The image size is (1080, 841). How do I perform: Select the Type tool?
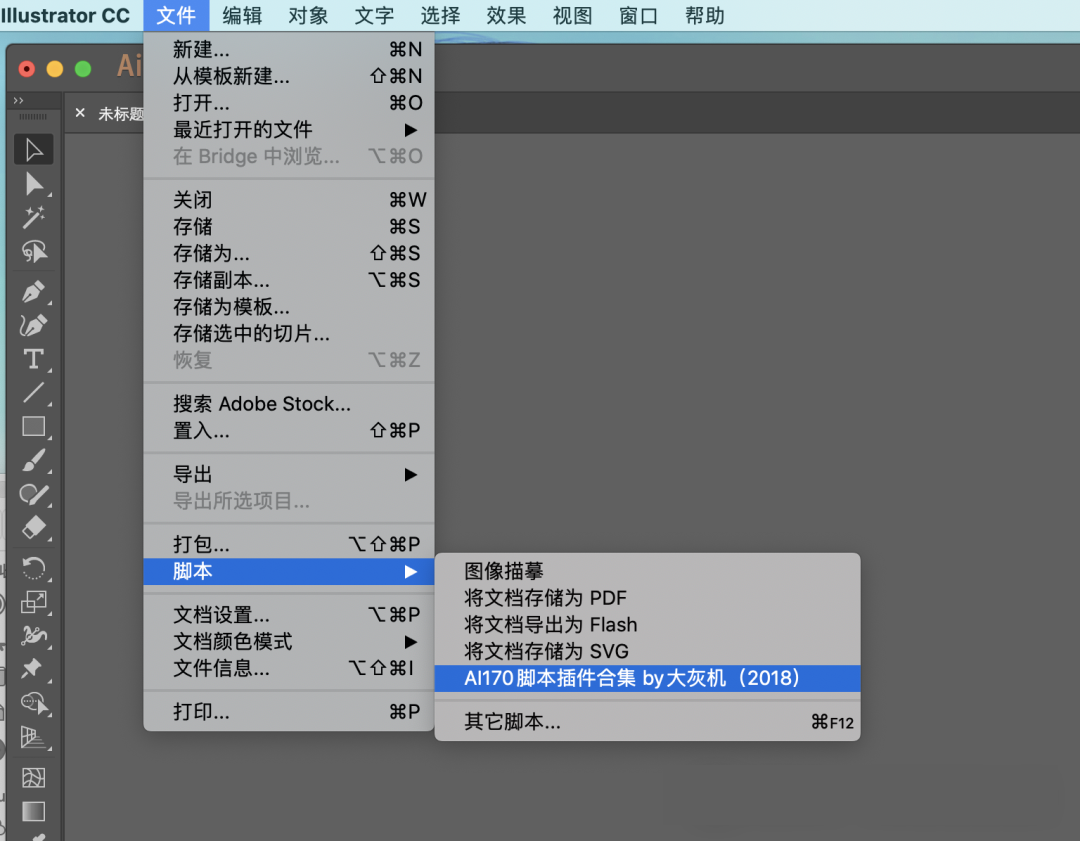33,359
